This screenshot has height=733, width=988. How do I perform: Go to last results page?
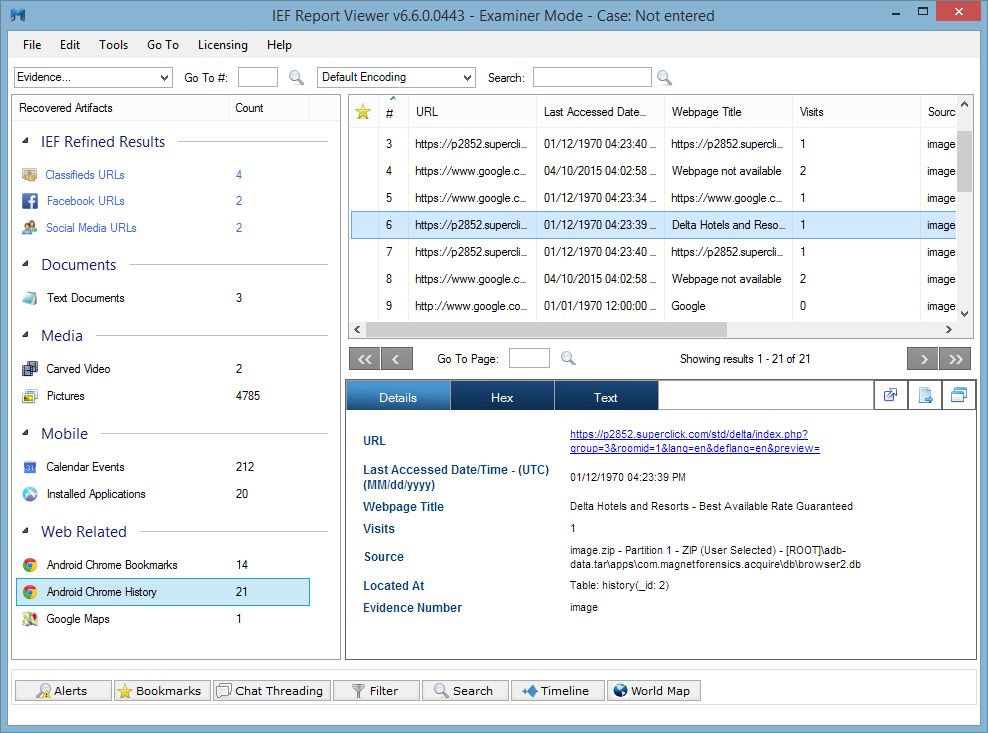click(x=955, y=359)
